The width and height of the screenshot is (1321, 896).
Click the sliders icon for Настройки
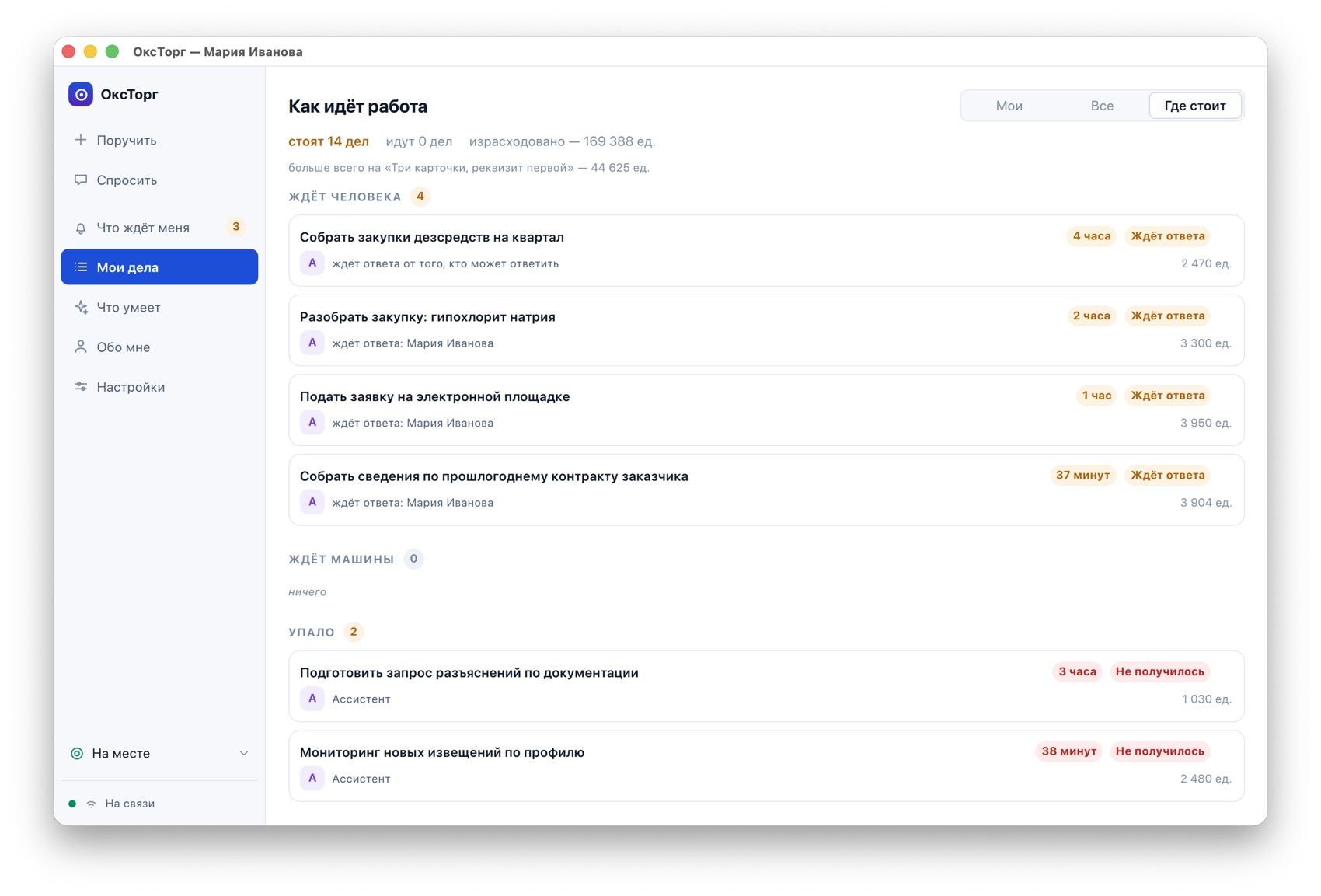pyautogui.click(x=81, y=386)
